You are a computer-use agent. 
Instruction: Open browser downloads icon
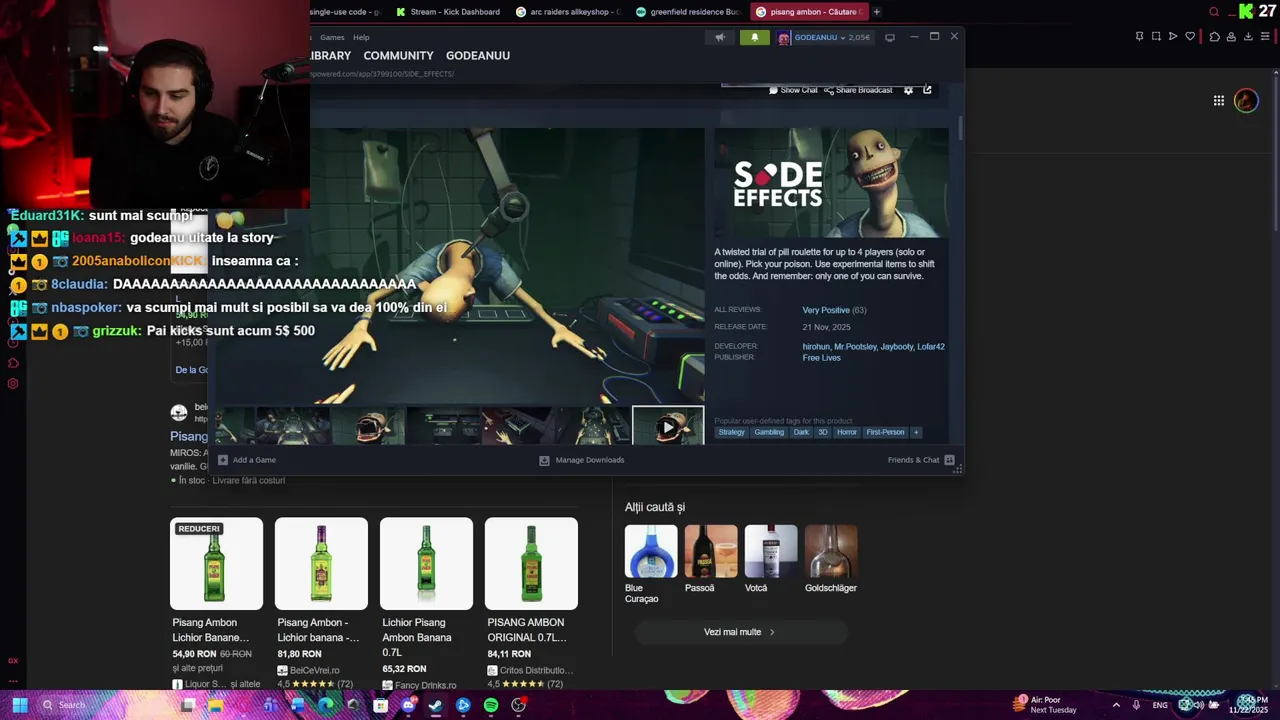pyautogui.click(x=1248, y=37)
